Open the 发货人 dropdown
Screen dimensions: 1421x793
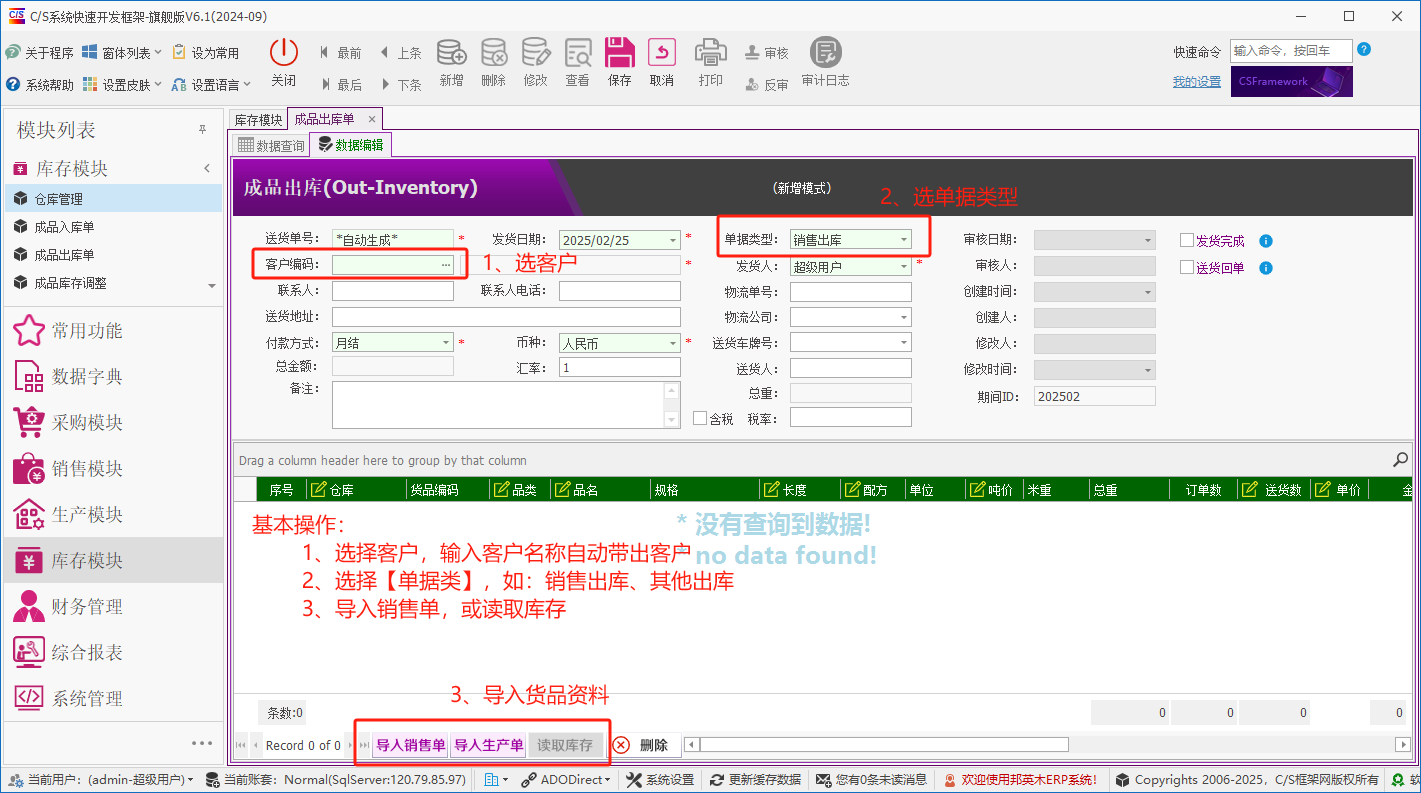904,267
